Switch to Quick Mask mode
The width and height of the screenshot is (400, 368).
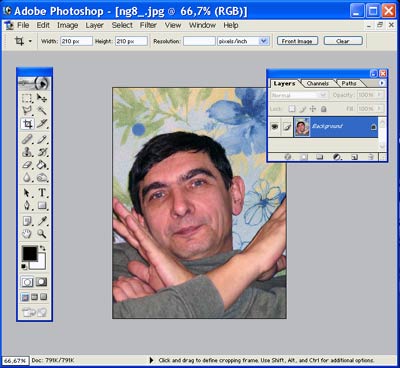pos(42,282)
